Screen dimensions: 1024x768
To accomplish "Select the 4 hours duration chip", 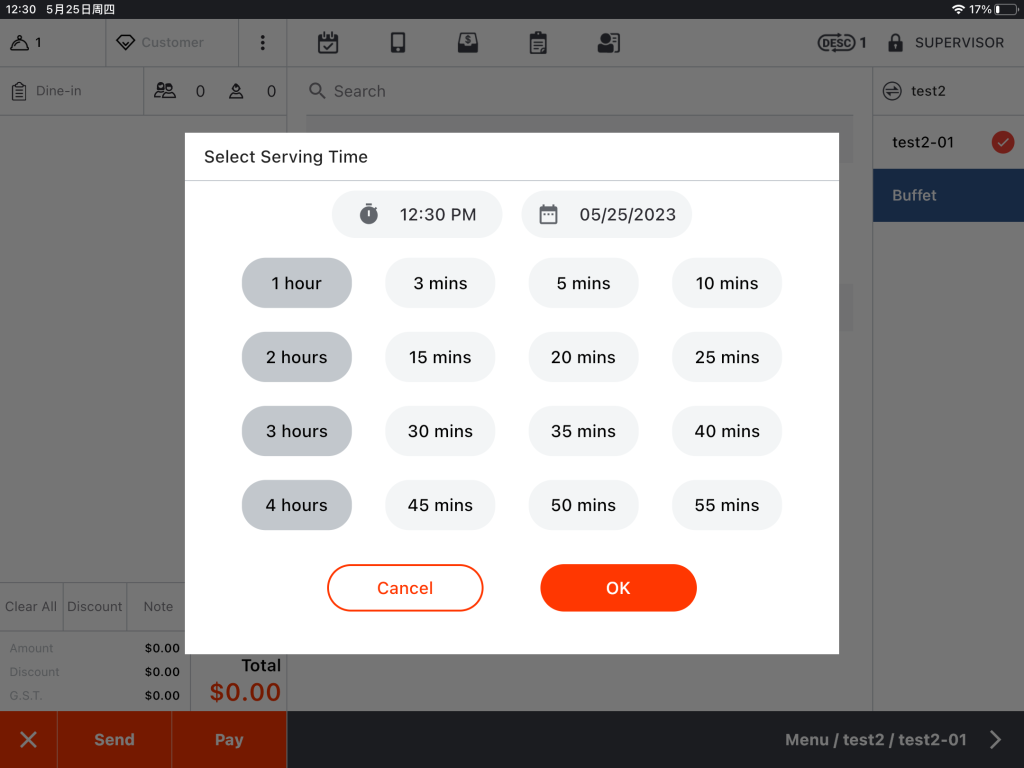I will [x=296, y=505].
